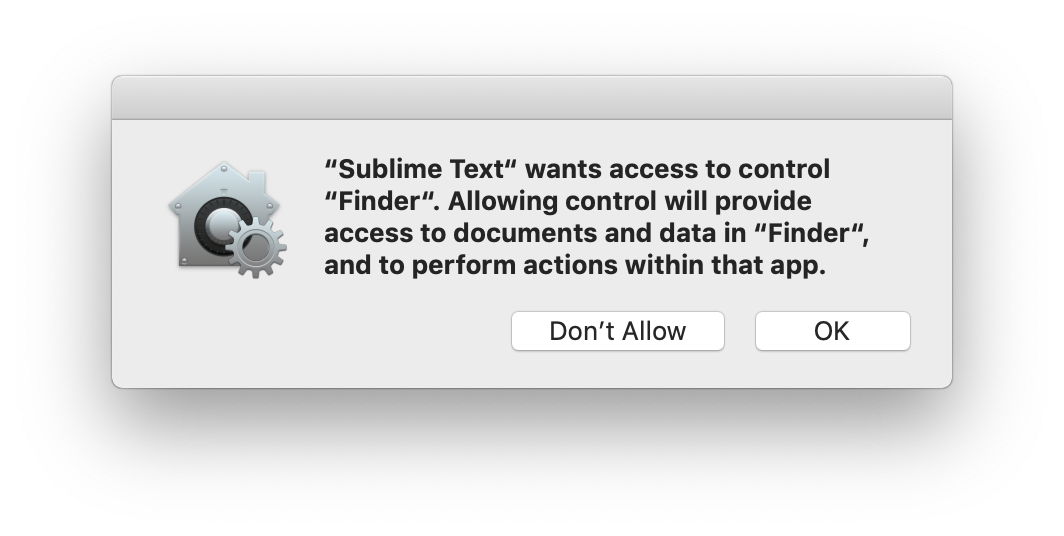Click the roof of the house icon
The width and height of the screenshot is (1064, 536).
222,178
